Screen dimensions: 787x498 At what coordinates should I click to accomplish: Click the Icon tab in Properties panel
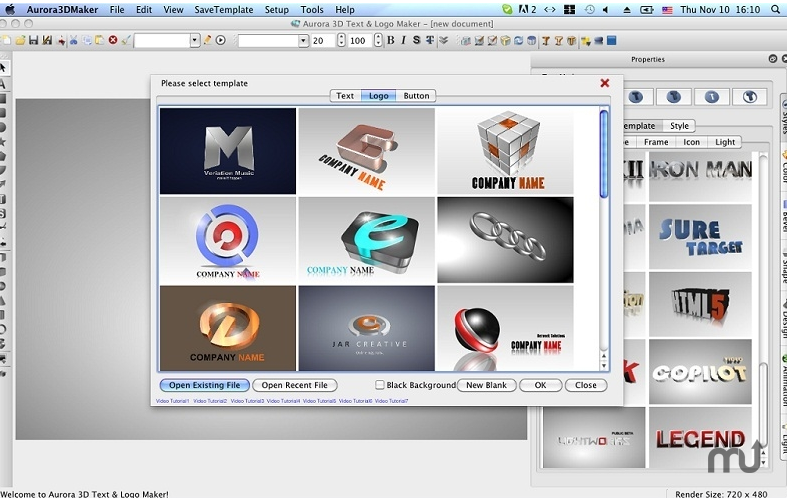point(691,142)
